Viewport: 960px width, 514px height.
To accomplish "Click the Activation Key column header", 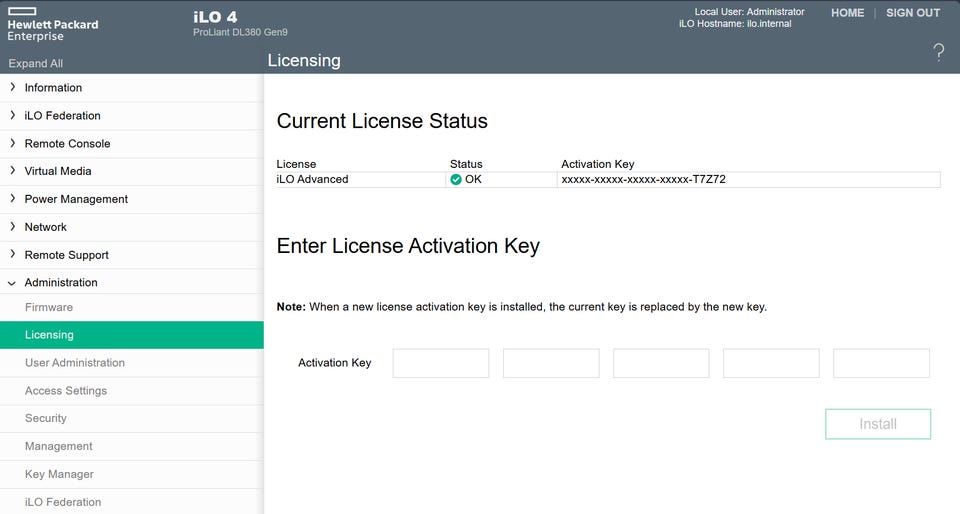I will click(x=598, y=164).
